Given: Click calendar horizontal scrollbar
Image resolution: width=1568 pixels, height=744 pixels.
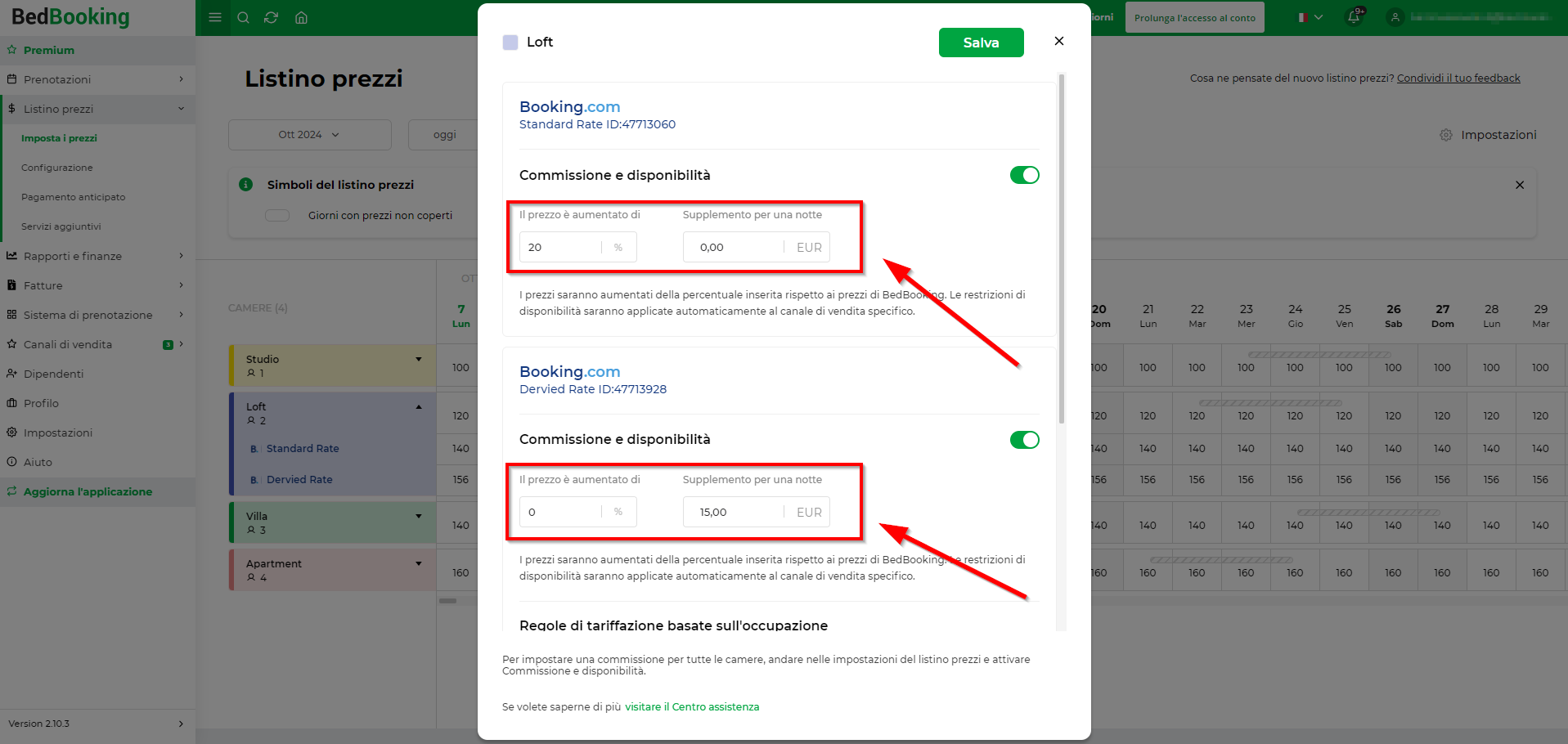Looking at the screenshot, I should pyautogui.click(x=447, y=601).
